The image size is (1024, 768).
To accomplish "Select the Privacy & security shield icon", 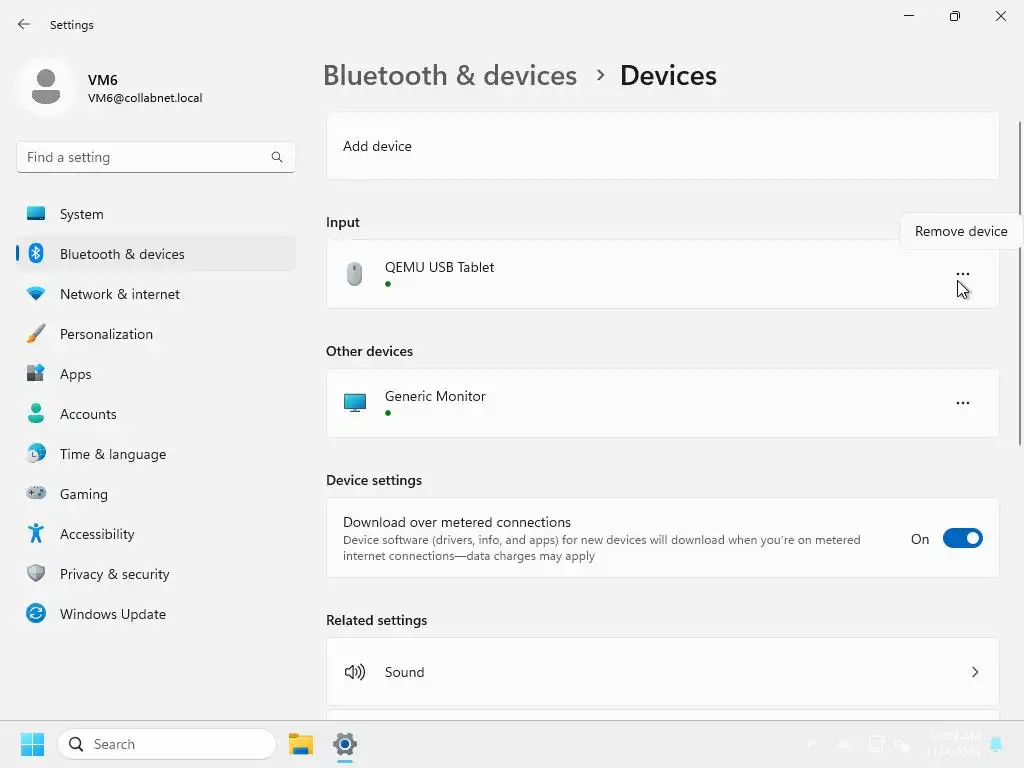I will click(36, 573).
